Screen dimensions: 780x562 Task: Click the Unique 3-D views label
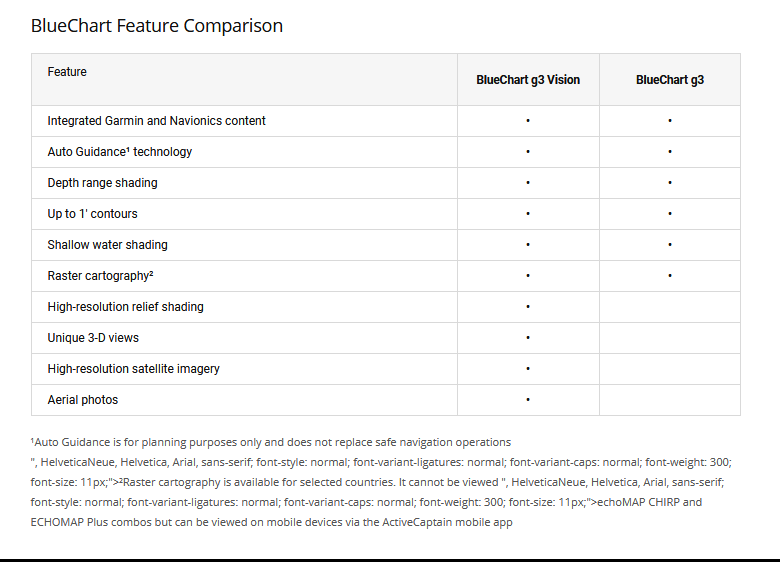pos(93,338)
